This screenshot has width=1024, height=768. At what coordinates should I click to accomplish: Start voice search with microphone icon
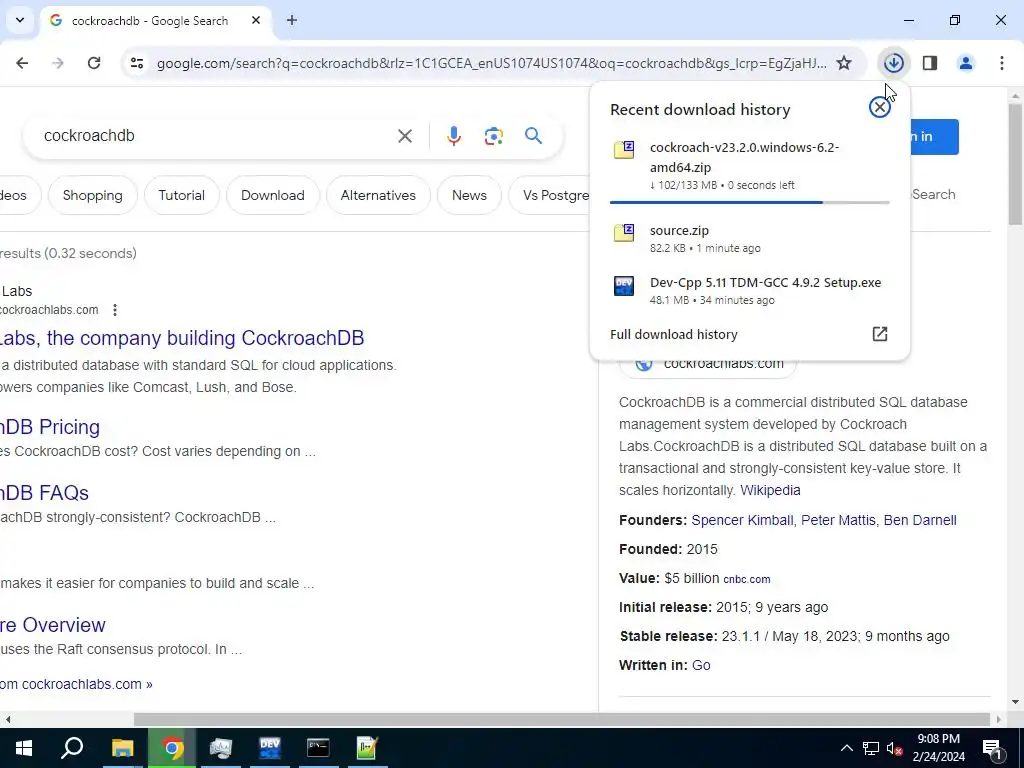(454, 136)
